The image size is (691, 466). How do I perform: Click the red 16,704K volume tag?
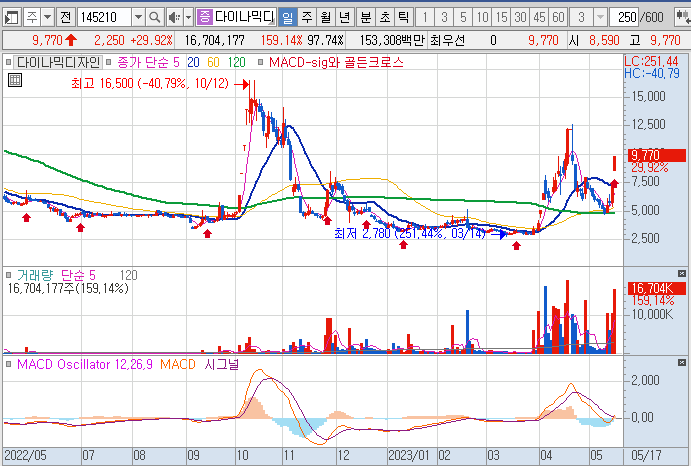[657, 288]
